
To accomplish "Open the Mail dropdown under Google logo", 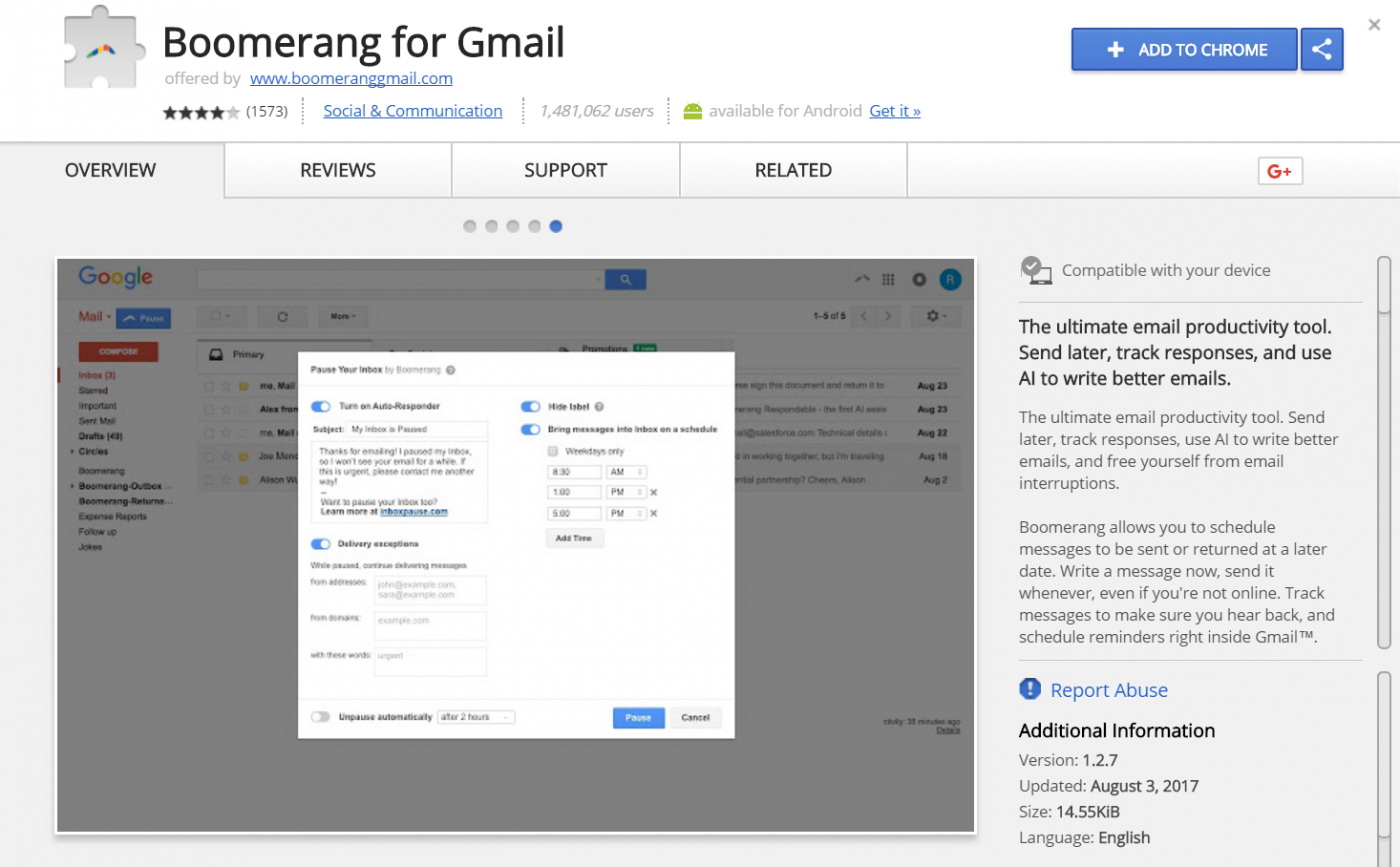I will 94,317.
